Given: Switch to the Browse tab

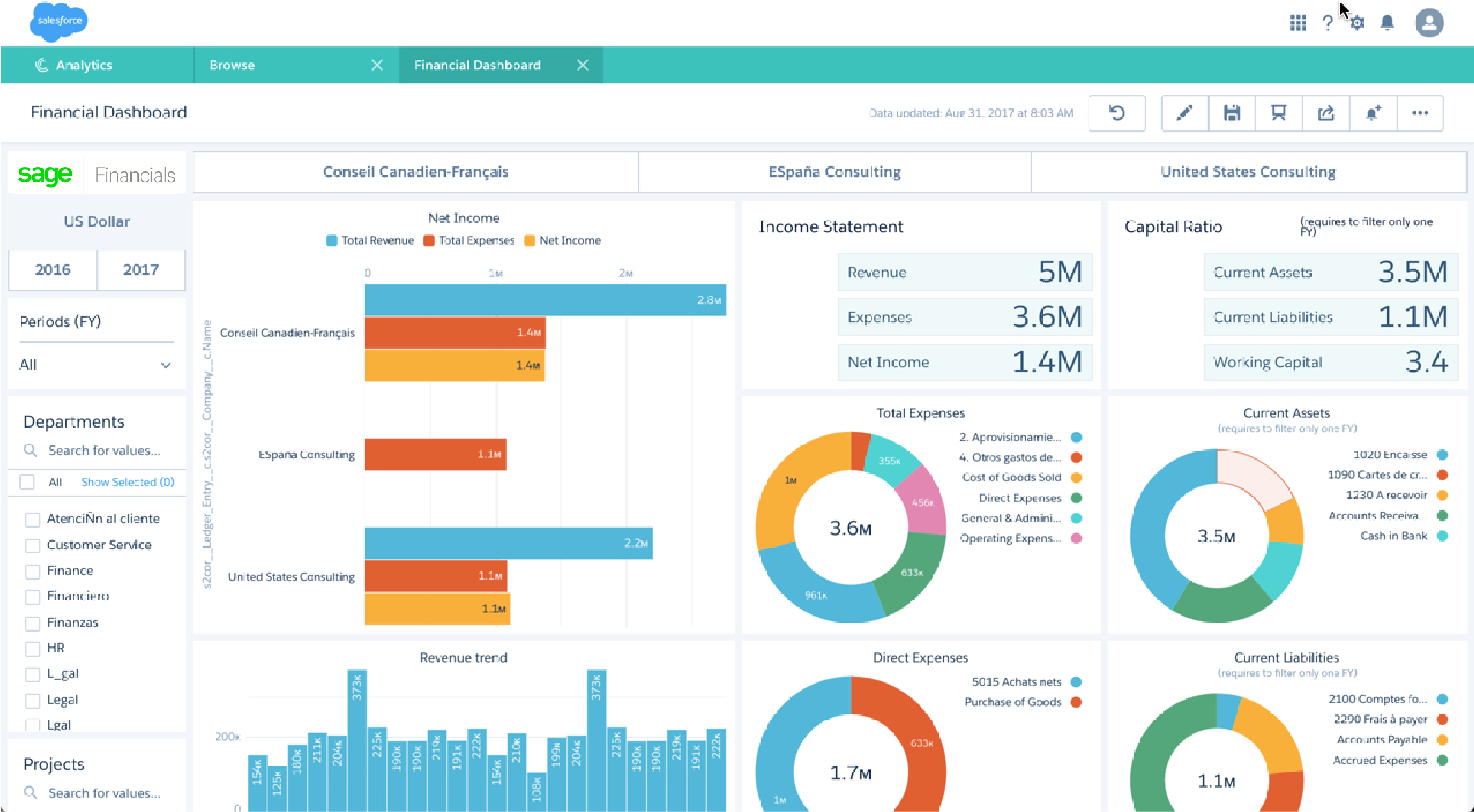Looking at the screenshot, I should pos(232,65).
